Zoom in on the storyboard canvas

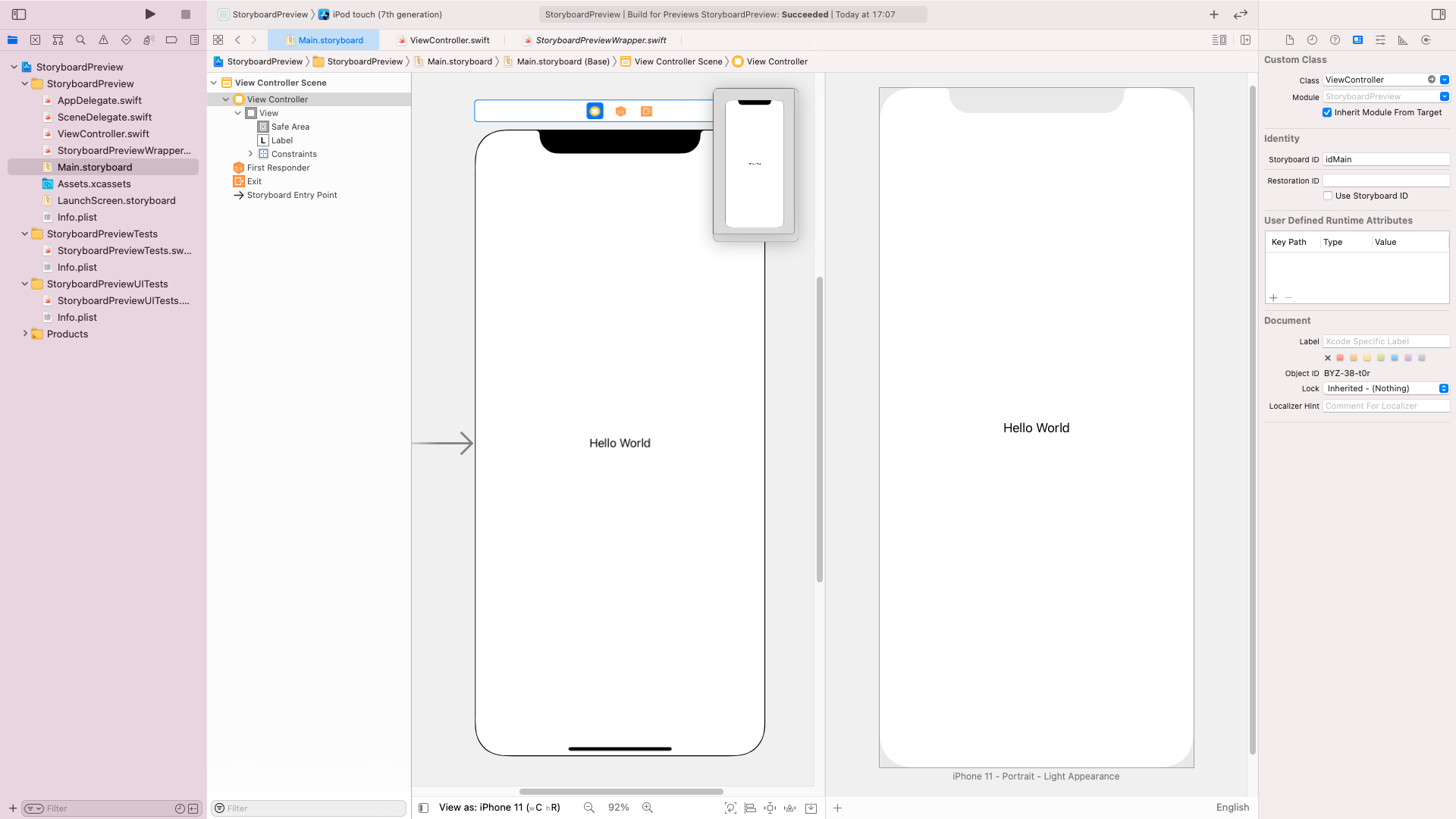pos(647,807)
